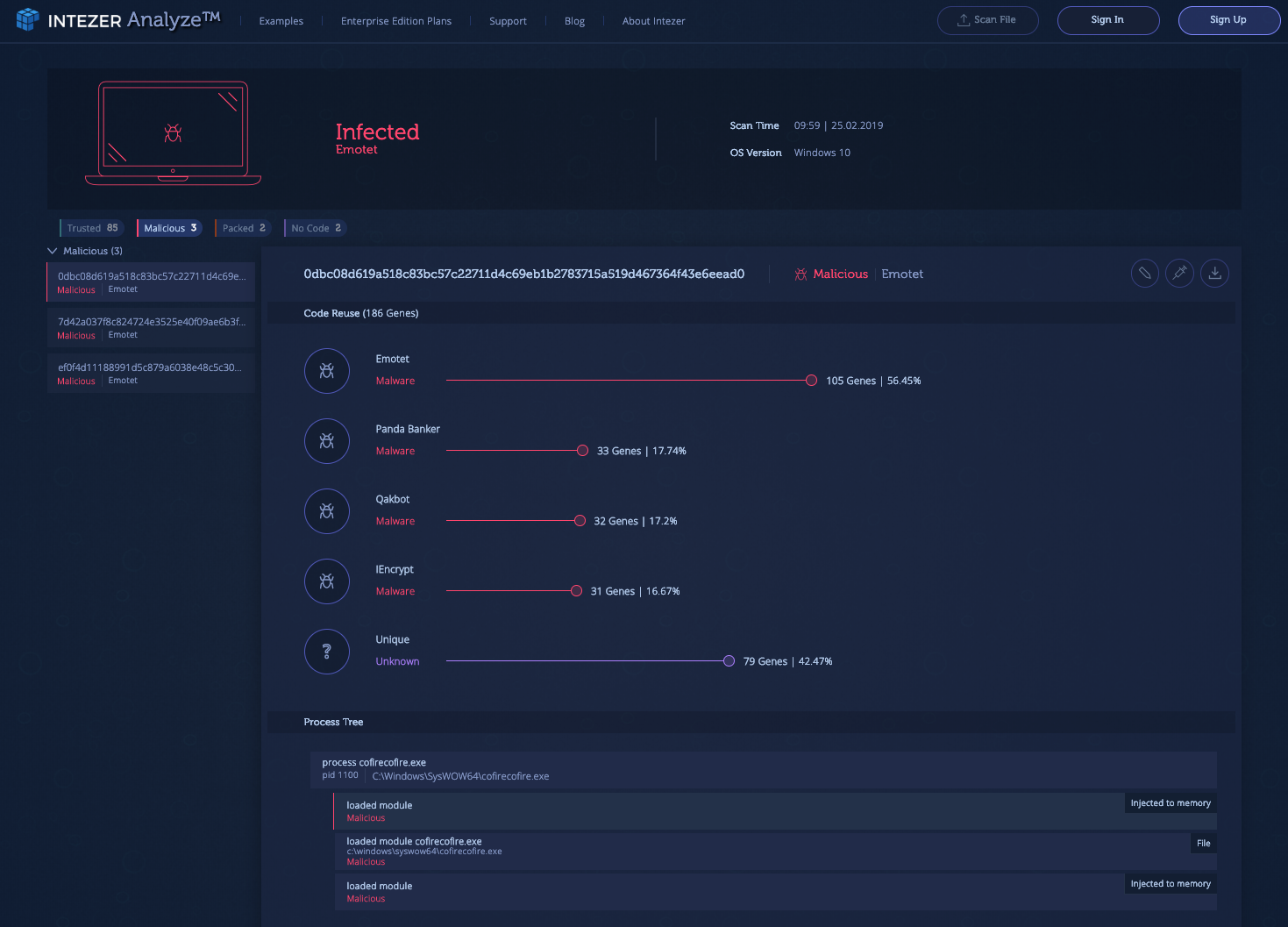
Task: Click the Sign Up button
Action: (x=1228, y=20)
